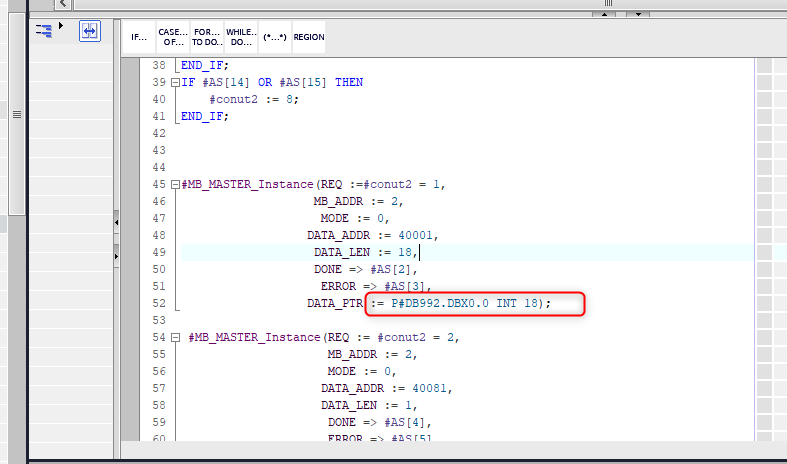The image size is (787, 464).
Task: Click line number 53 in the gutter
Action: [x=156, y=320]
